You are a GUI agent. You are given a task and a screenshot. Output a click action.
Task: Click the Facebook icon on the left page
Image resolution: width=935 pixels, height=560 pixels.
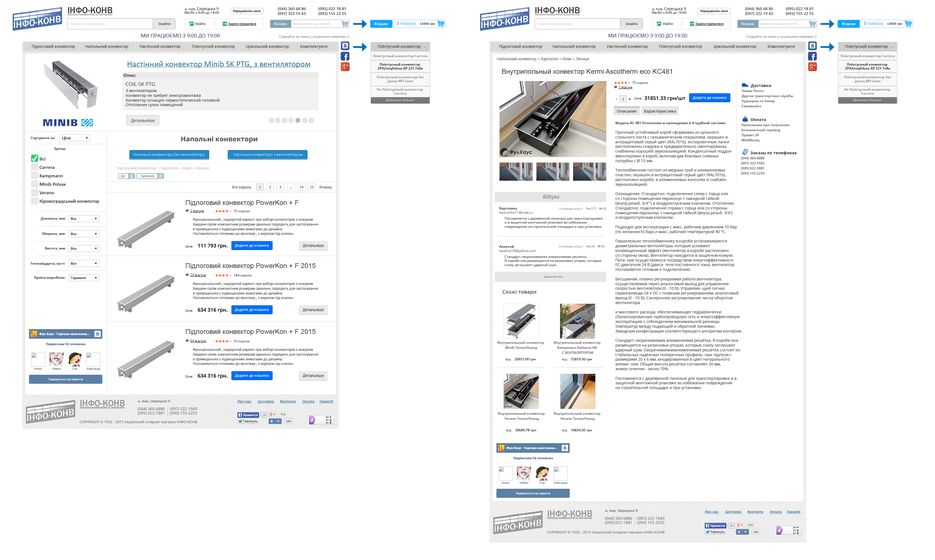pos(345,56)
